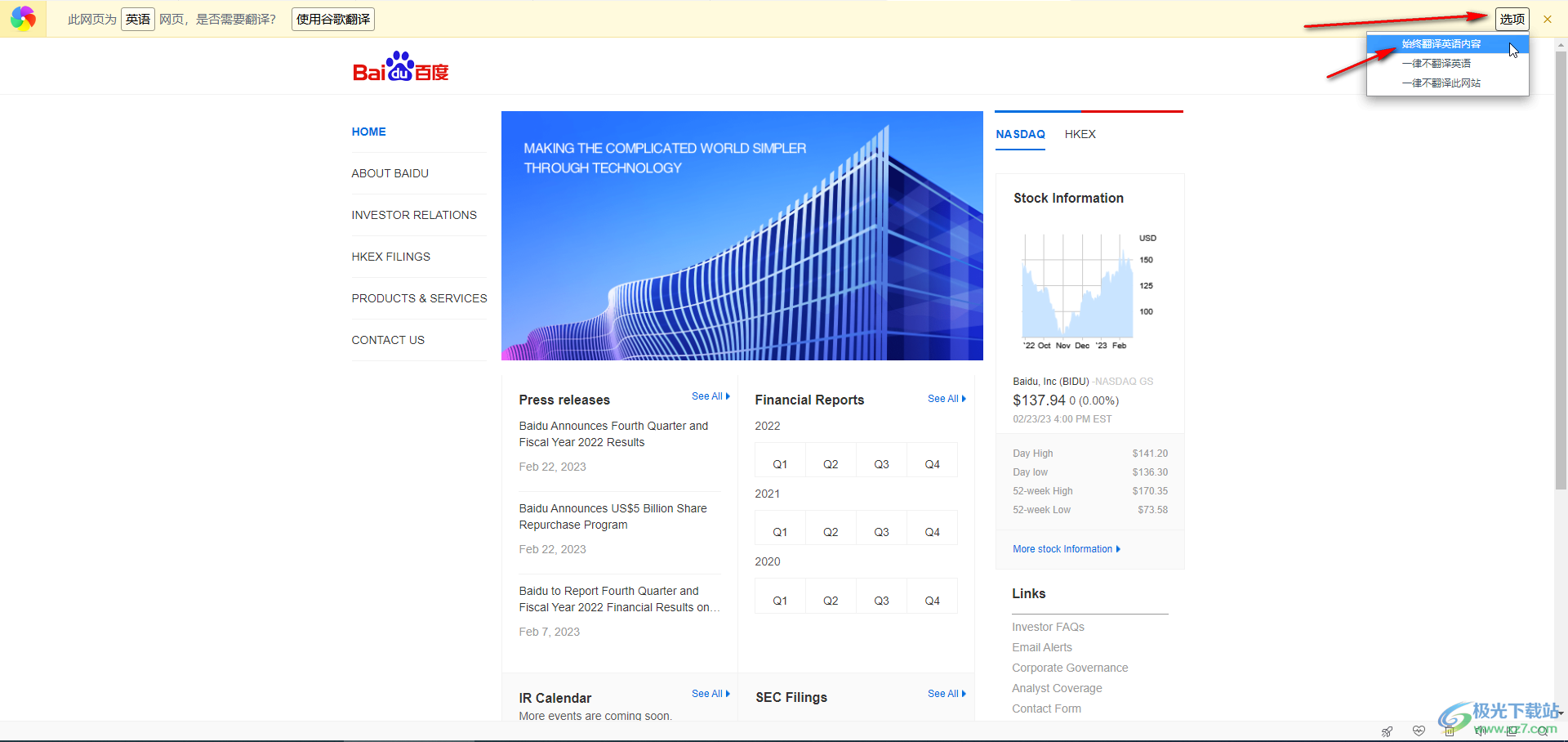Open PRODUCTS & SERVICES page
The image size is (1568, 742).
tap(420, 298)
